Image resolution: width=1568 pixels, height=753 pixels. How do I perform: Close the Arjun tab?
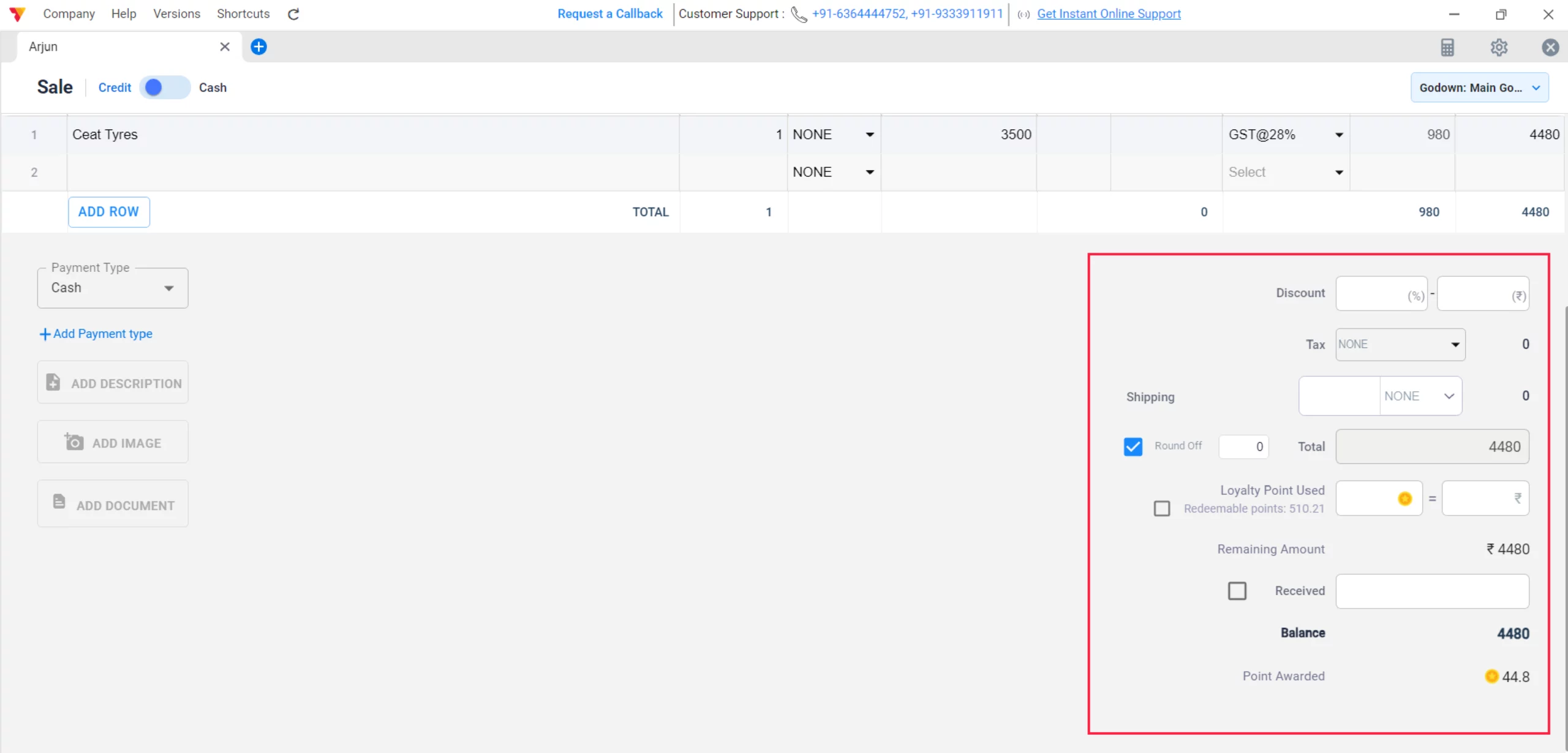pyautogui.click(x=225, y=47)
